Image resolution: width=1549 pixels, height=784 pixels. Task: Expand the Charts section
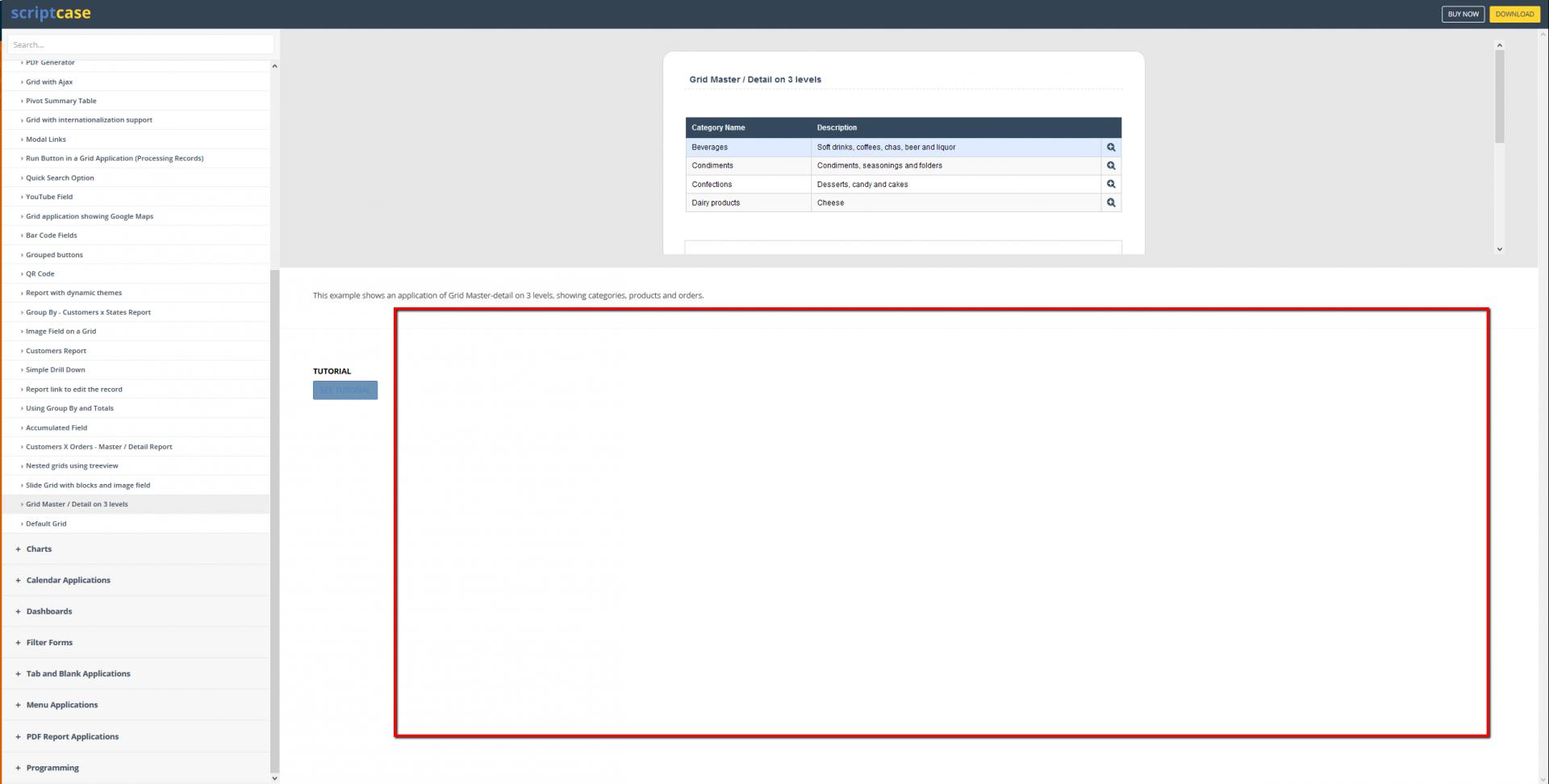point(136,548)
